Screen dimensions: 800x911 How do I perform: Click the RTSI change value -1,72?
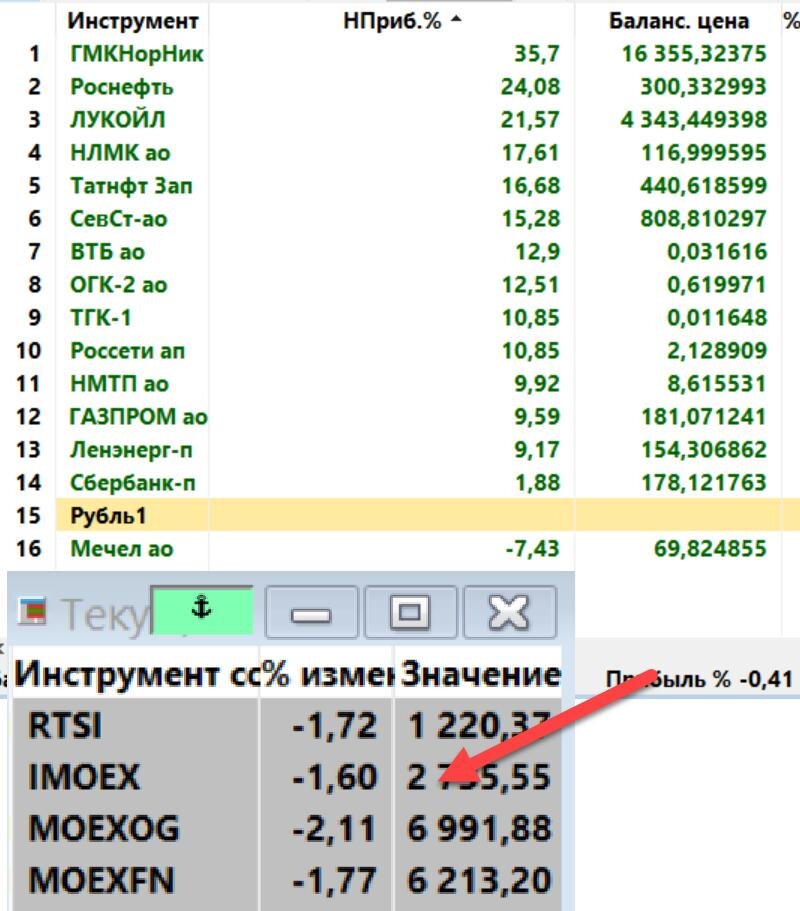point(335,726)
